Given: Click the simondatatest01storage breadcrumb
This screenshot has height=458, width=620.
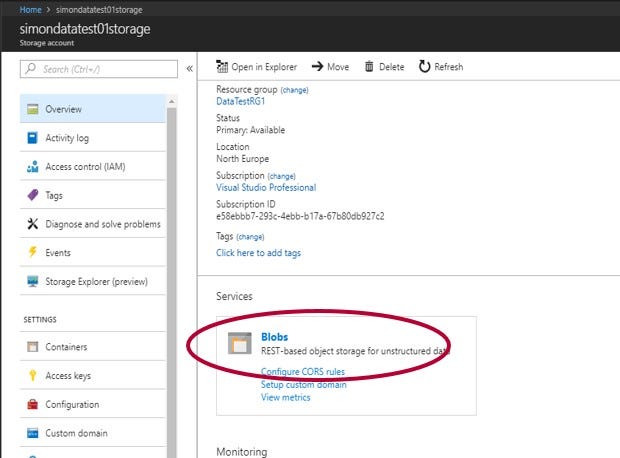Looking at the screenshot, I should (x=99, y=9).
